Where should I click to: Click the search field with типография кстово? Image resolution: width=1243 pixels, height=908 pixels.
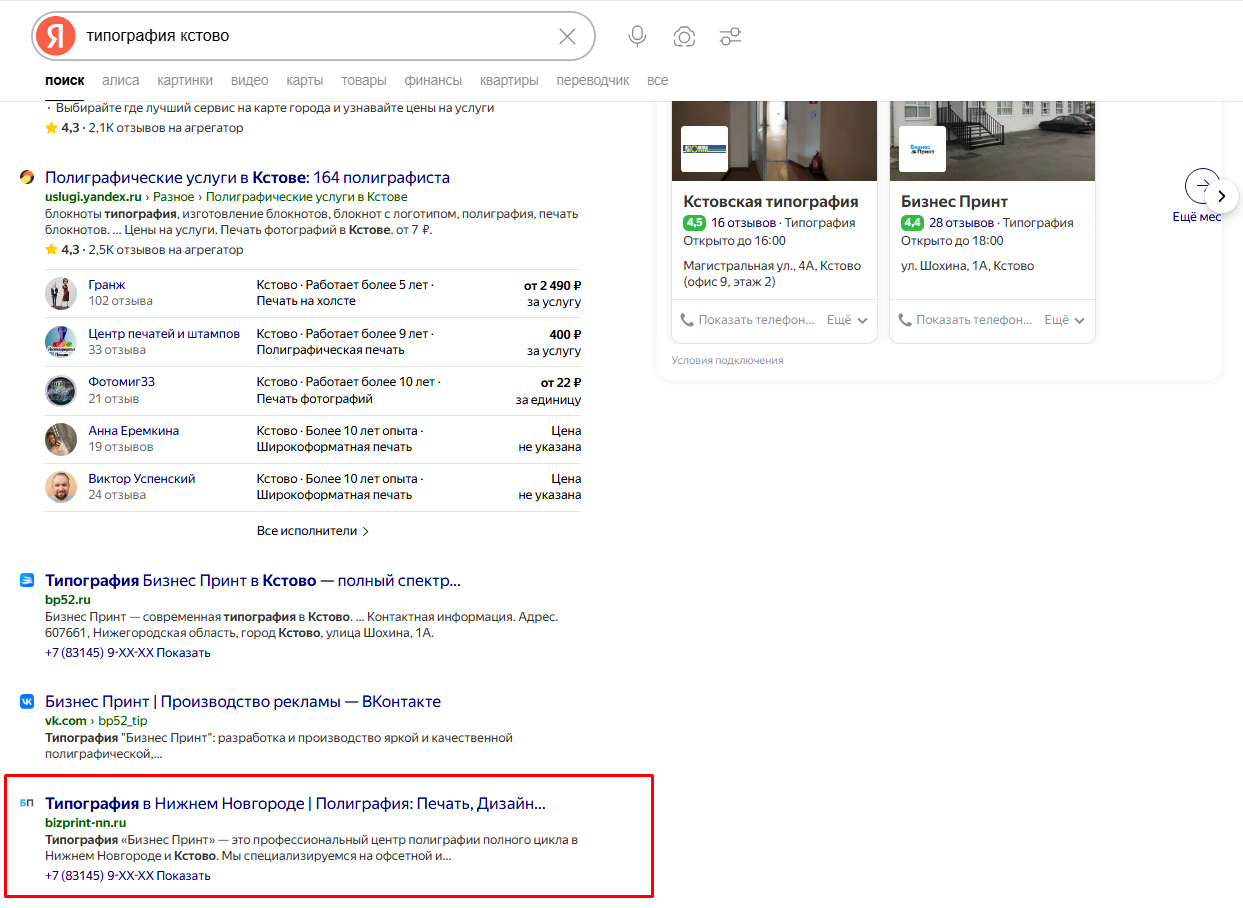pos(315,36)
